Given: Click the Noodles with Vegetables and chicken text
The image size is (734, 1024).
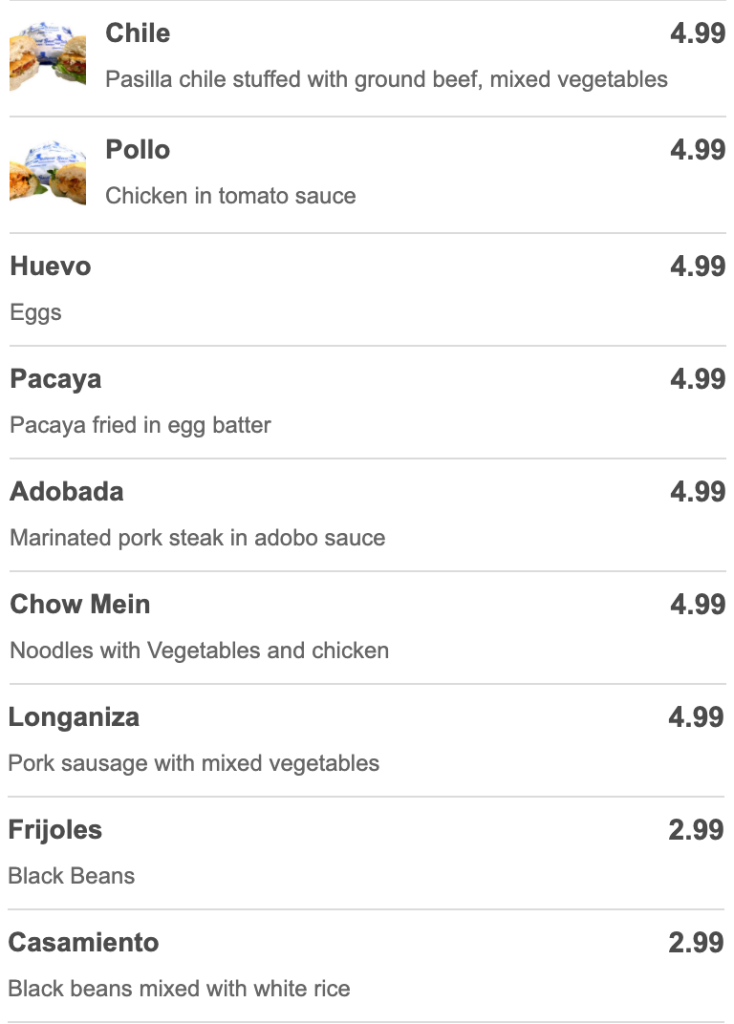Looking at the screenshot, I should click(199, 651).
